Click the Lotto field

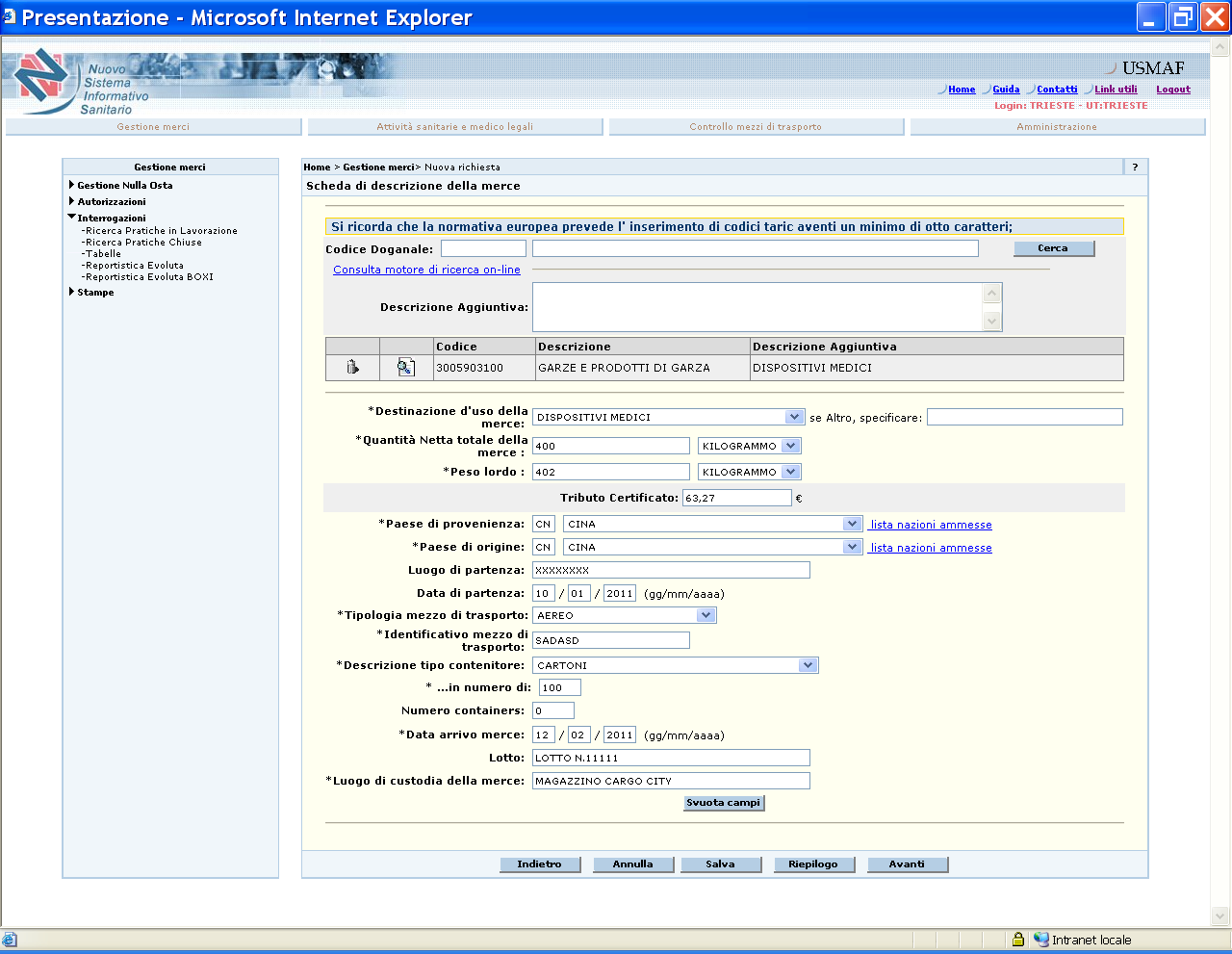(671, 758)
